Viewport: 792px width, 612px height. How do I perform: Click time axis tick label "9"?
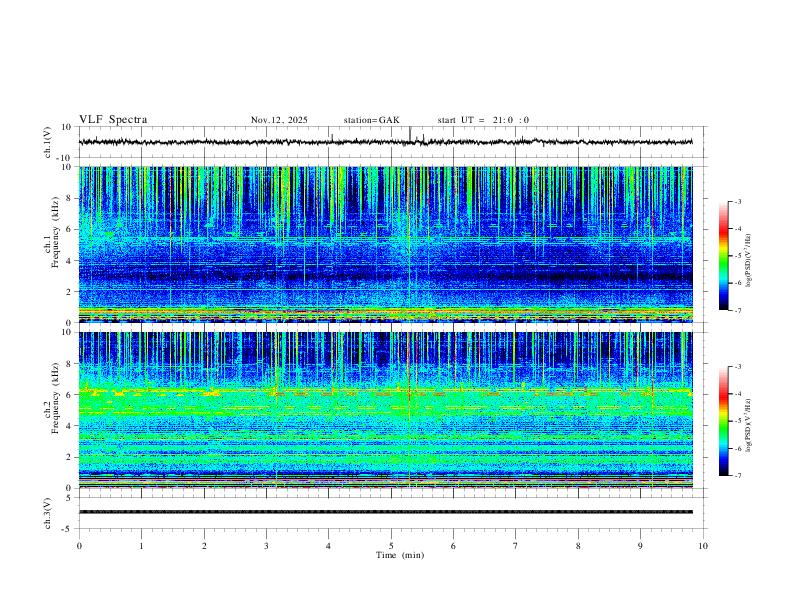[x=640, y=546]
